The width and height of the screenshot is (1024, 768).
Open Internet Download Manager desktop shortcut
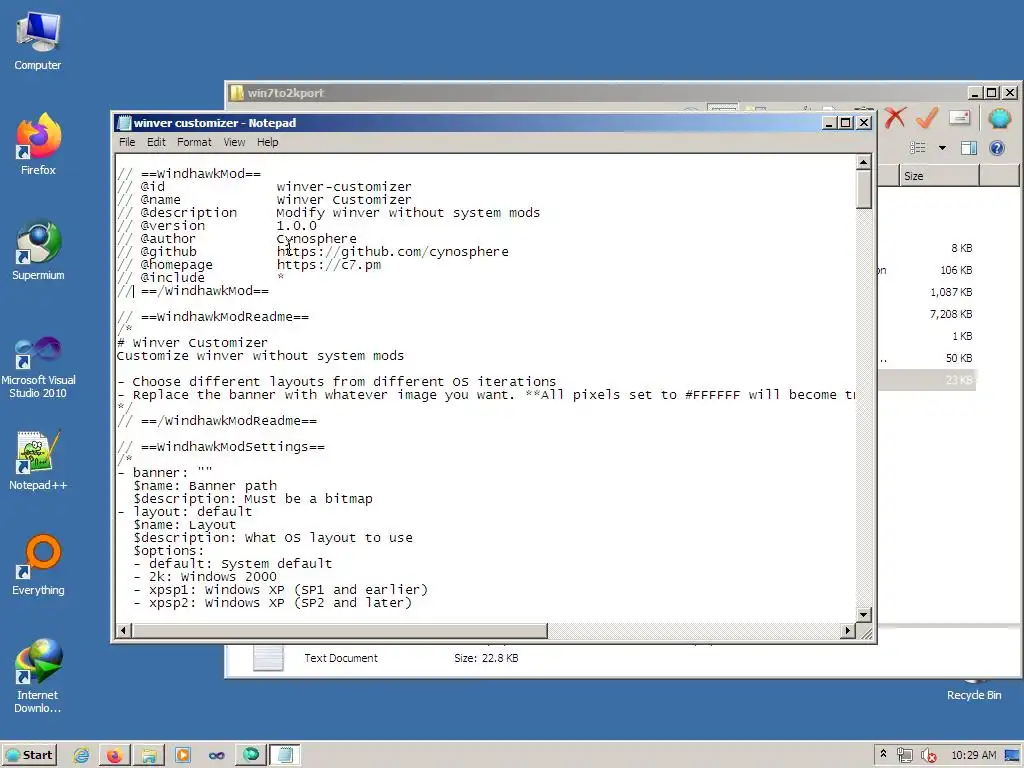tap(38, 676)
